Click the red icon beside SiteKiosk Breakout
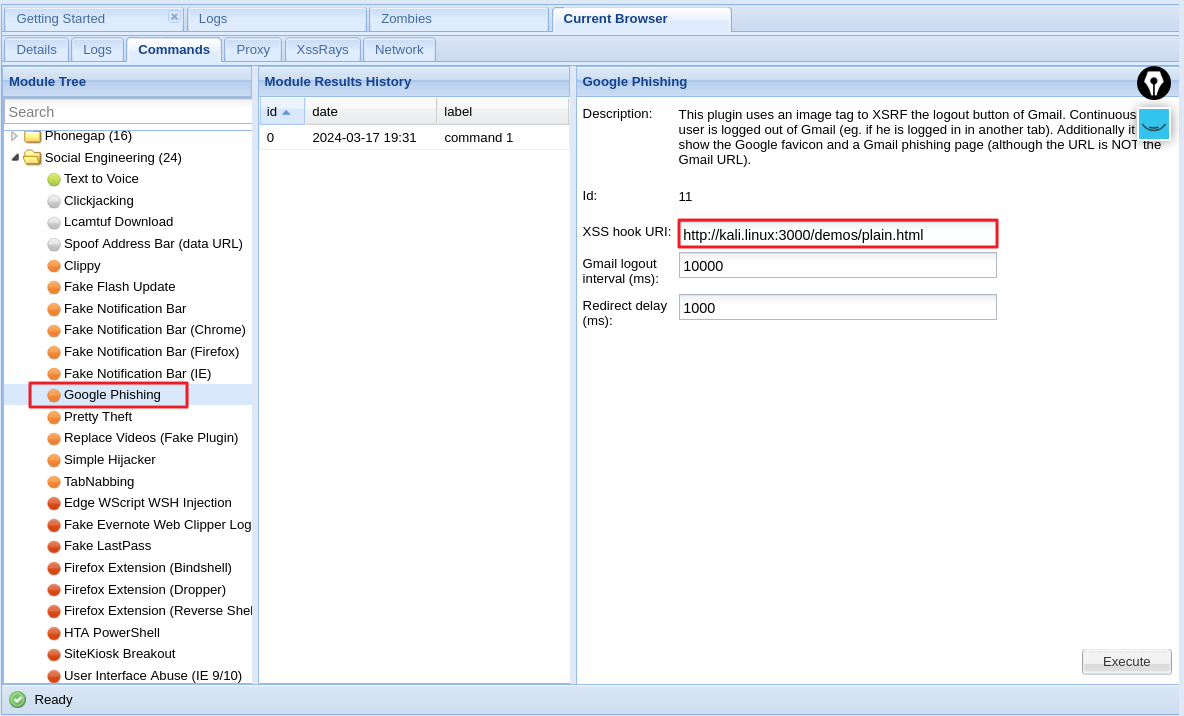 coord(54,655)
